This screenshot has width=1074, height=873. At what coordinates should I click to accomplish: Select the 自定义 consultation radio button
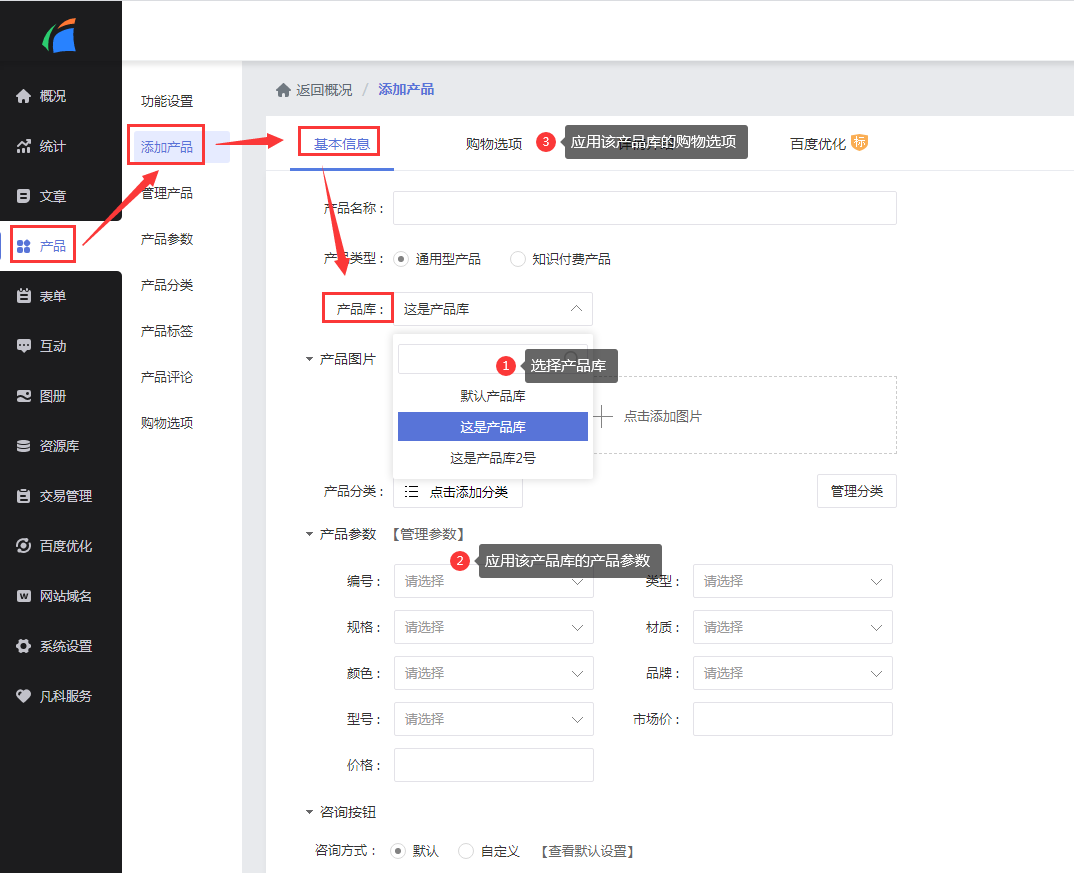[x=466, y=851]
